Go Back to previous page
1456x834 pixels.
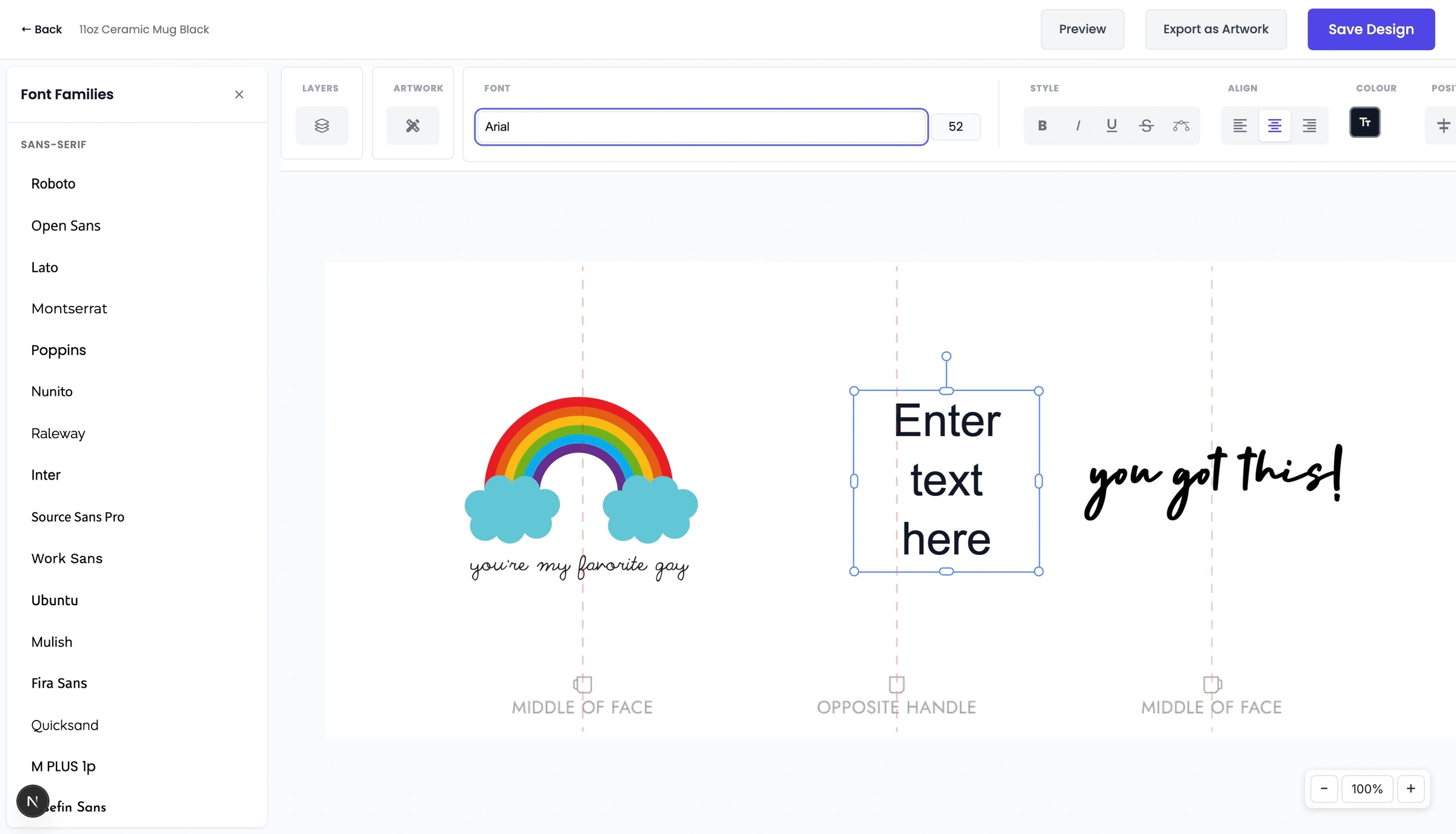coord(41,29)
